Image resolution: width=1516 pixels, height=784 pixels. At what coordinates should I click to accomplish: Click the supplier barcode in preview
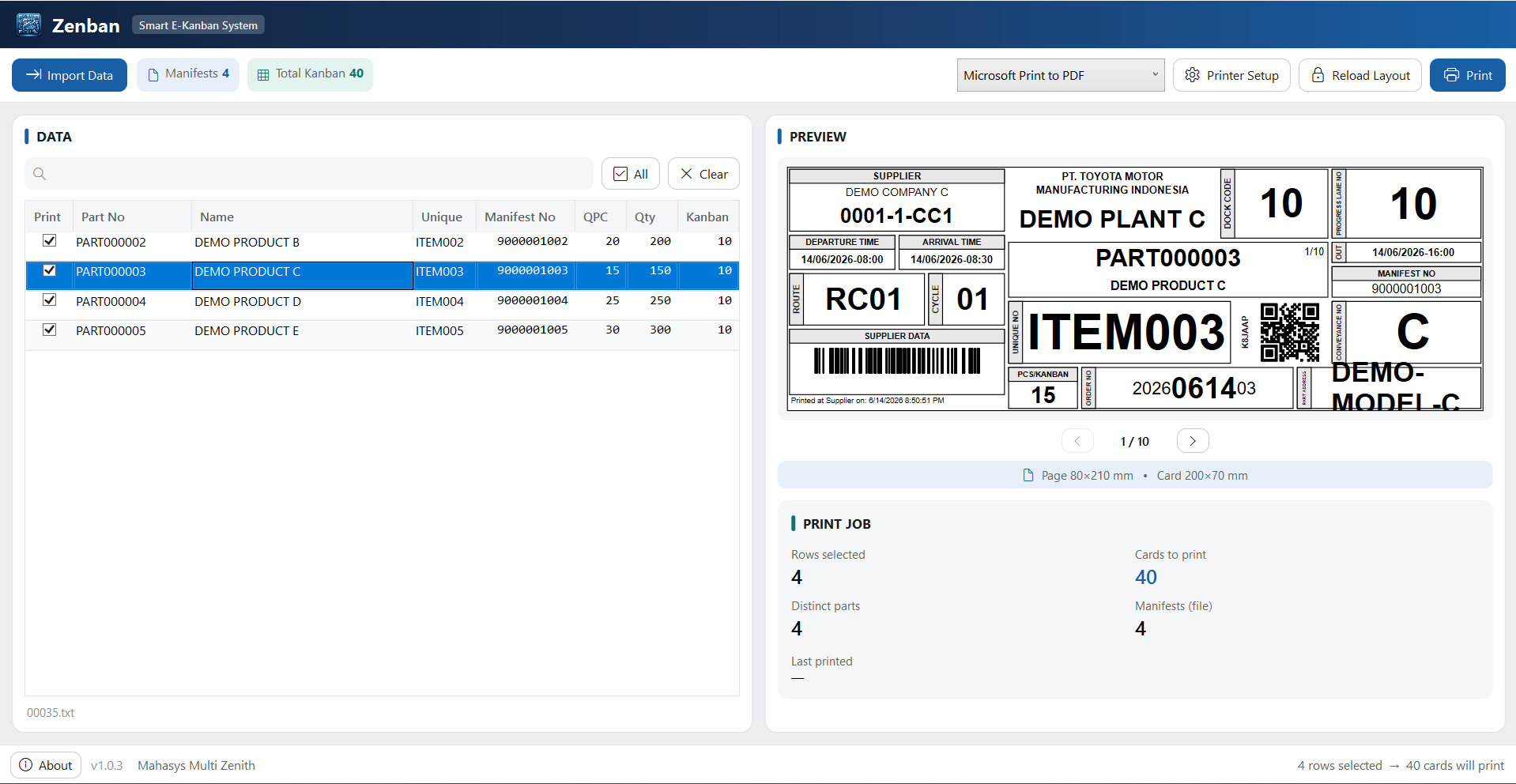pos(897,361)
